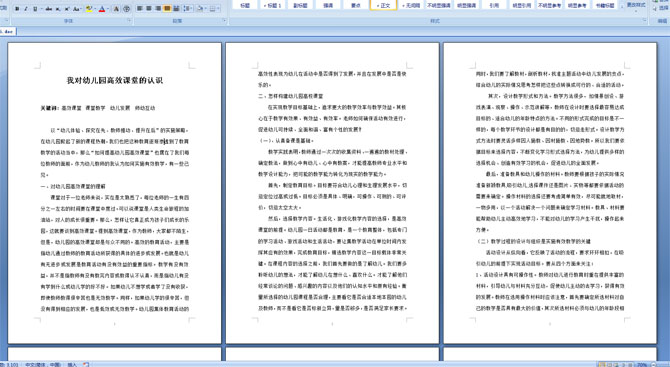Toggle italic formatting
The height and width of the screenshot is (367, 670).
[x=26, y=9]
